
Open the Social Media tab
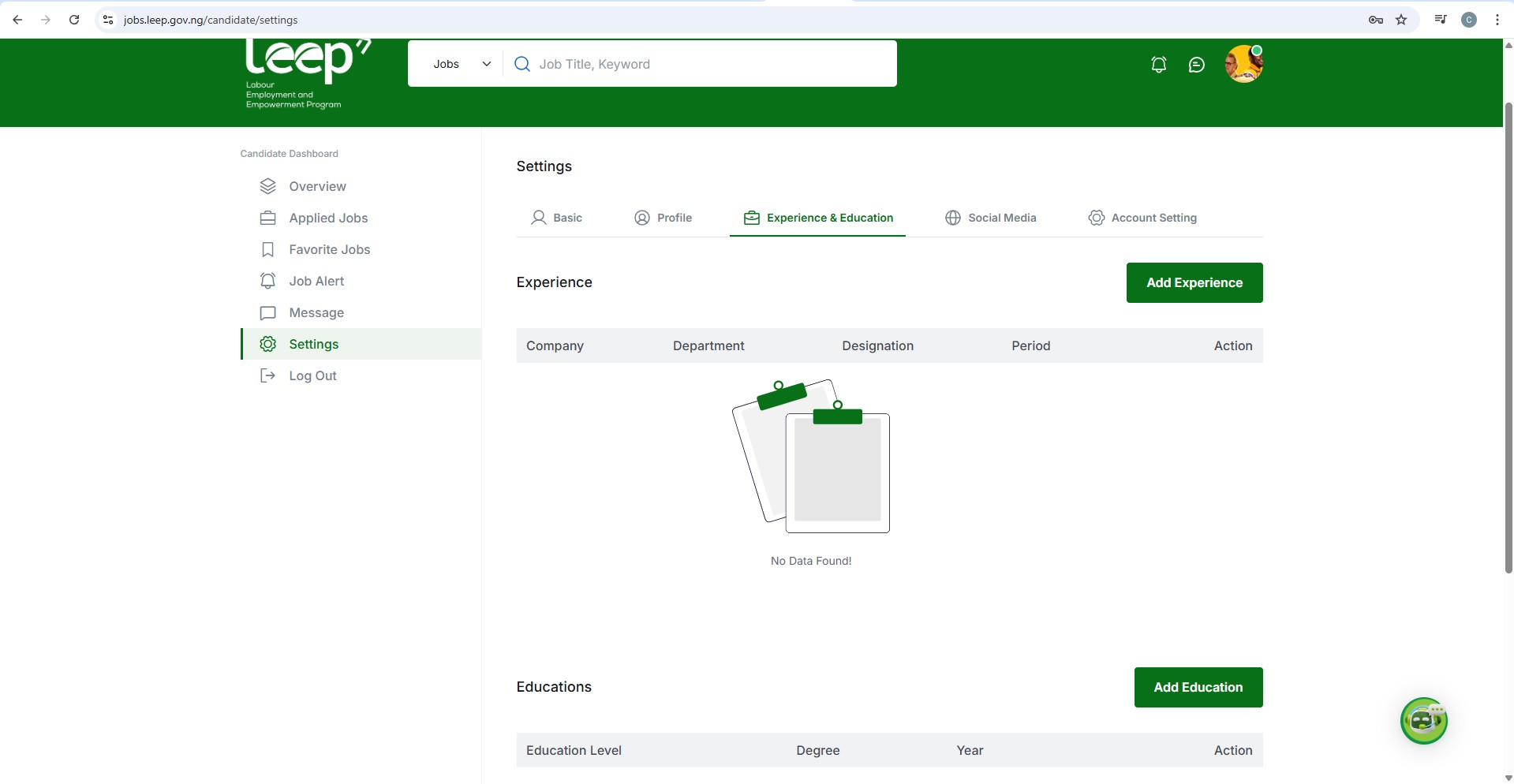pos(991,218)
